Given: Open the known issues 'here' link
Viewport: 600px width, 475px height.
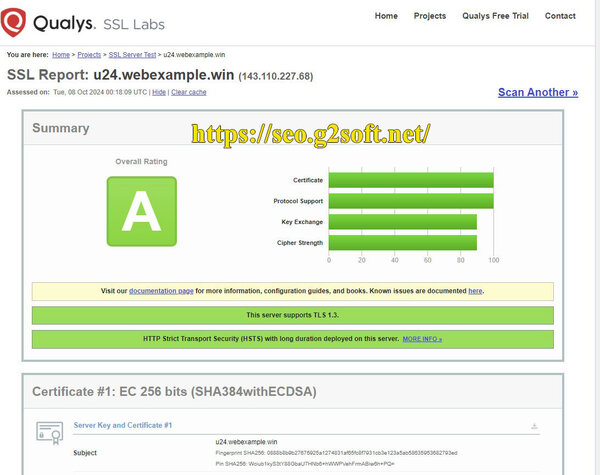Looking at the screenshot, I should point(475,291).
